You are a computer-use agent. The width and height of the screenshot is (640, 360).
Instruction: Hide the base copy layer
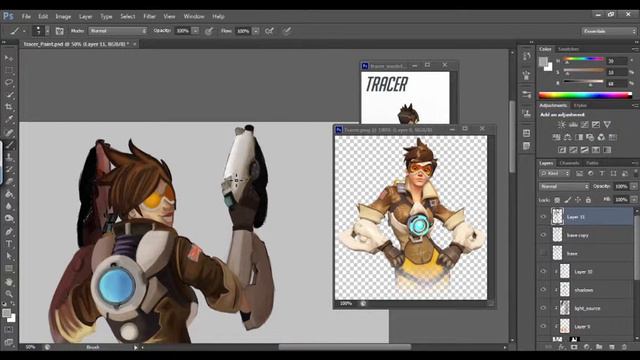coord(543,235)
